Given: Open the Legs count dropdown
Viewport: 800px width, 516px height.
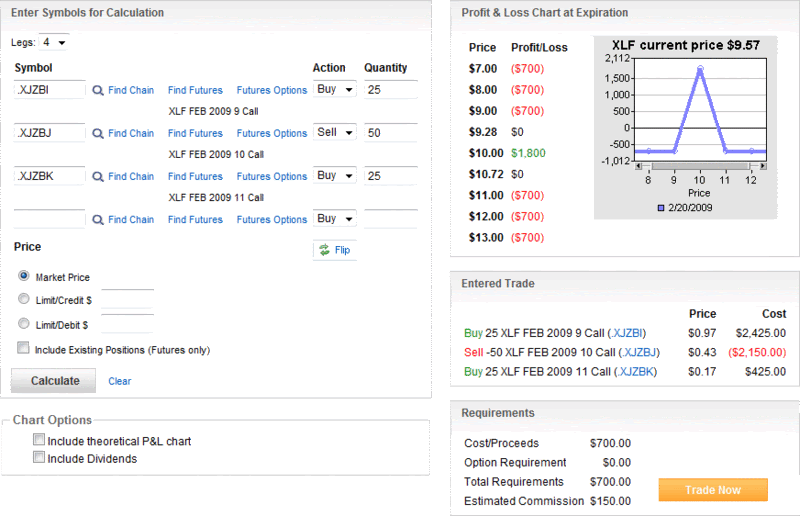Looking at the screenshot, I should point(54,42).
